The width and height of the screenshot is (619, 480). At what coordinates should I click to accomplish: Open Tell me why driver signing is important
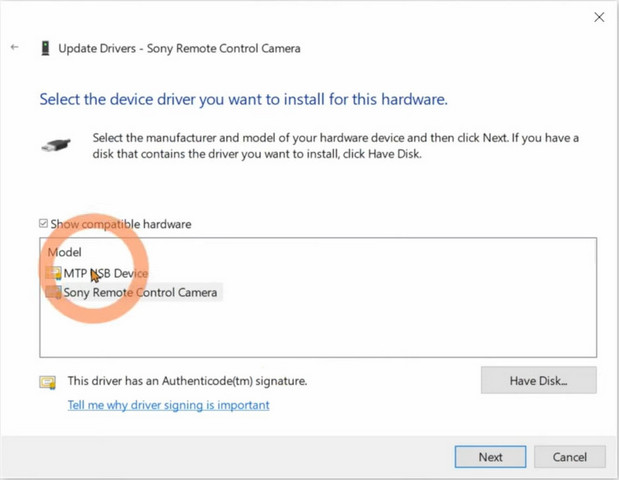click(169, 405)
